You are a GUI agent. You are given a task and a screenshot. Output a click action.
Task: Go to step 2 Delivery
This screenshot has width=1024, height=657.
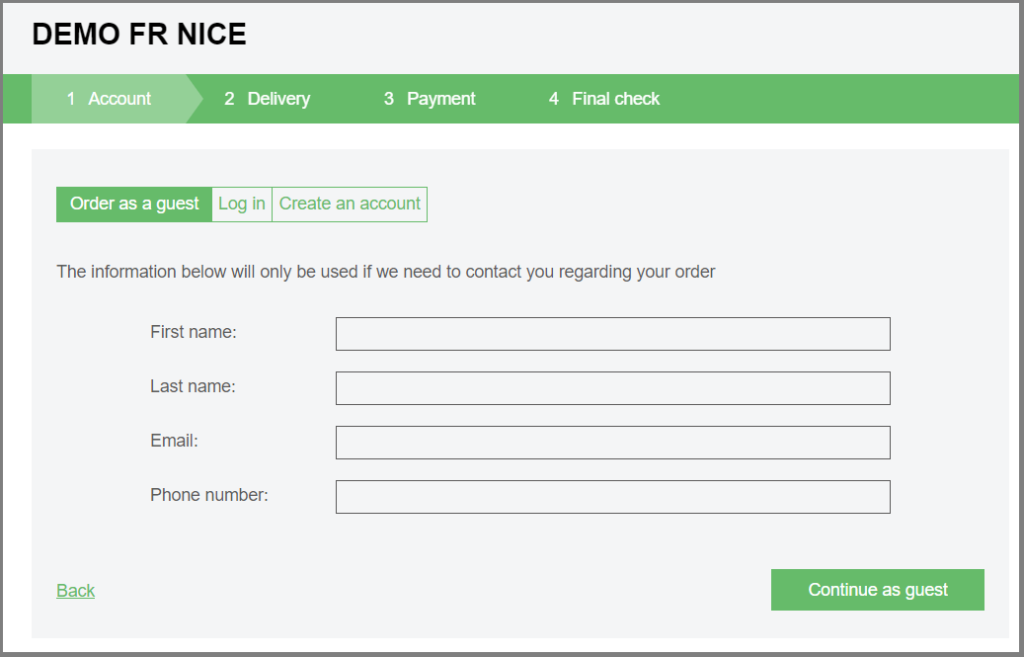point(266,99)
